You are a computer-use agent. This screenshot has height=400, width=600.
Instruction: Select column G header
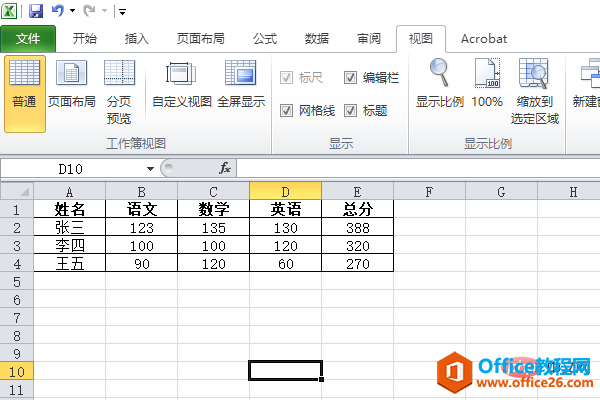pyautogui.click(x=501, y=191)
